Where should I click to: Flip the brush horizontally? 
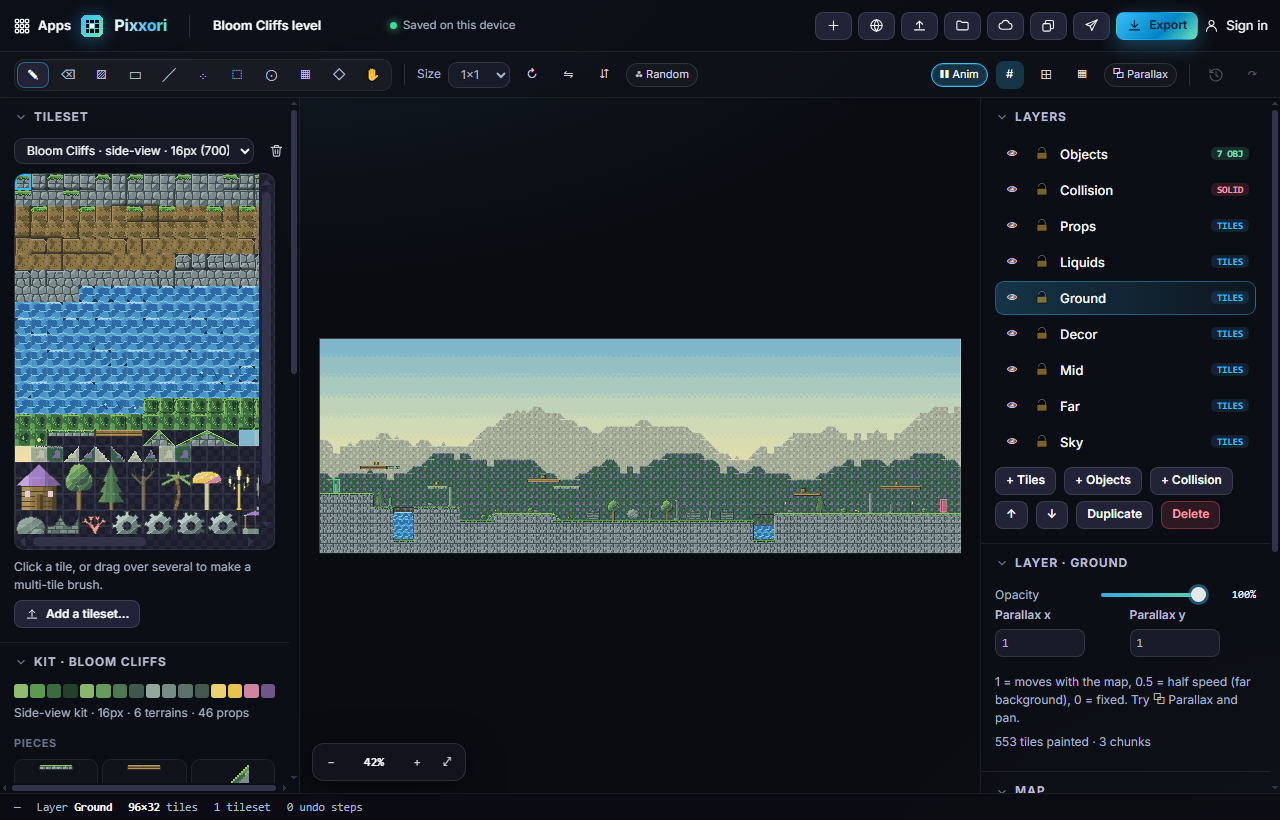coord(568,74)
